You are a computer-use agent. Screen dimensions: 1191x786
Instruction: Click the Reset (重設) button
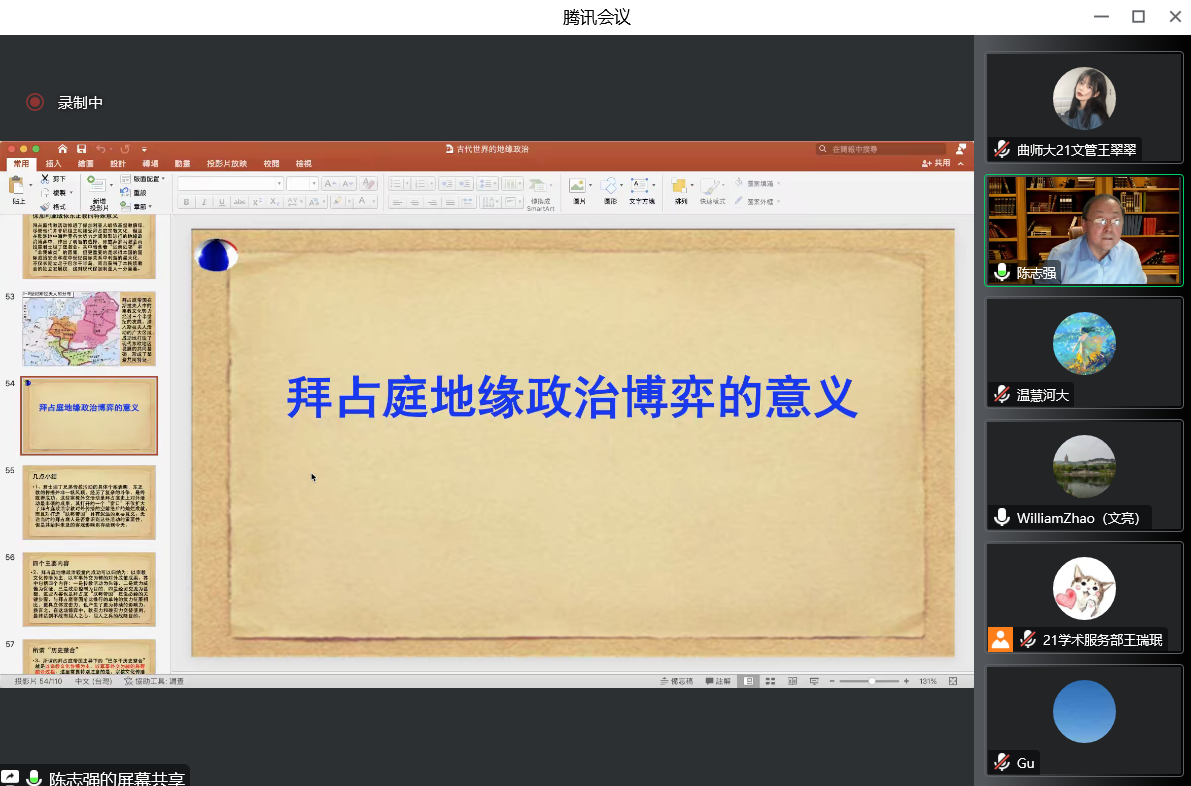click(134, 192)
